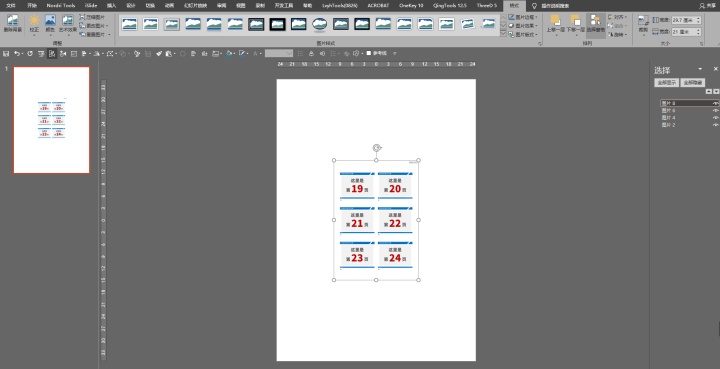The image size is (720, 369).
Task: Open Picture Effects (图片效果) menu
Action: (523, 26)
